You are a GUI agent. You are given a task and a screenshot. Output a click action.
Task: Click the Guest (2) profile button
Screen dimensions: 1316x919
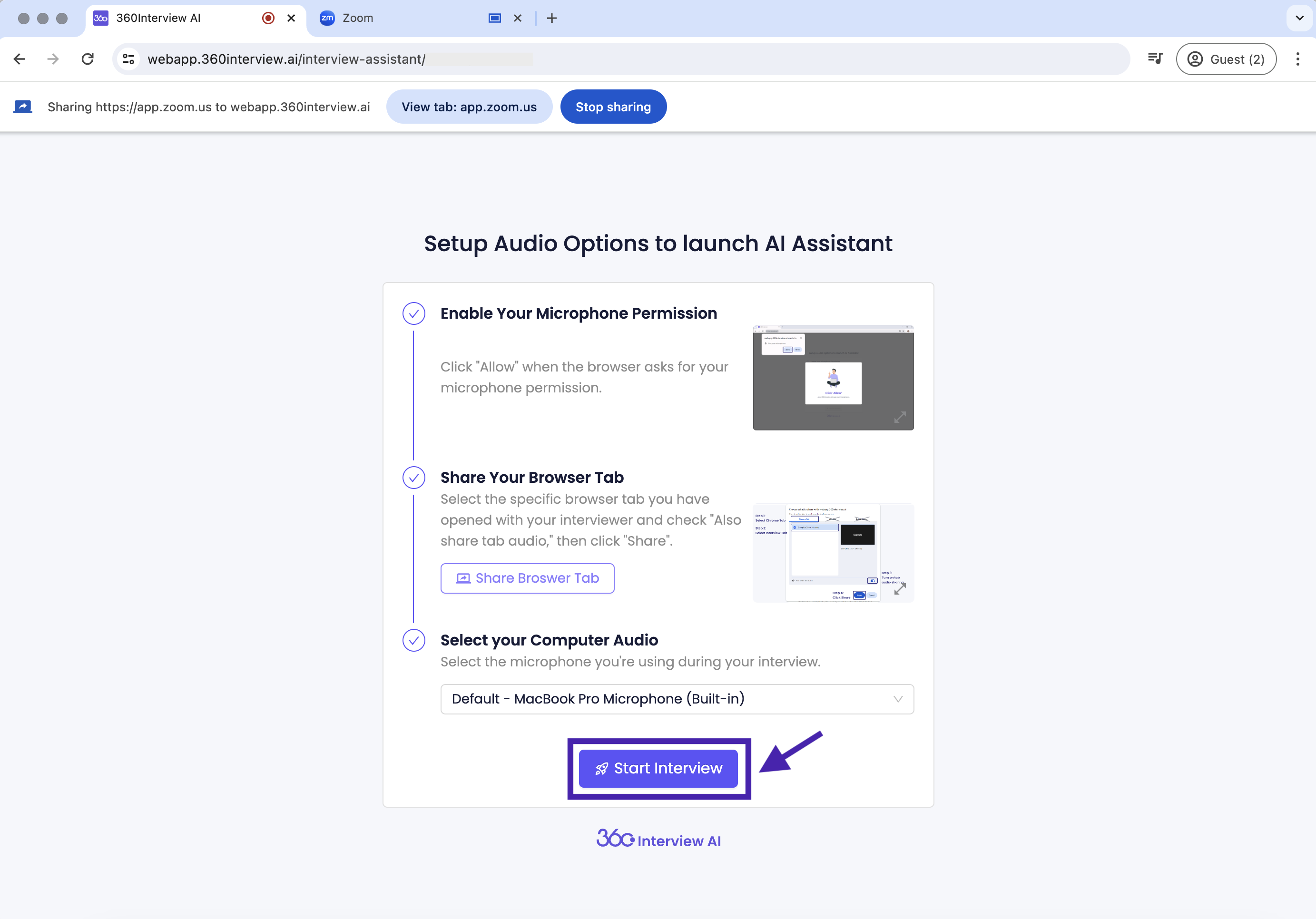tap(1226, 59)
